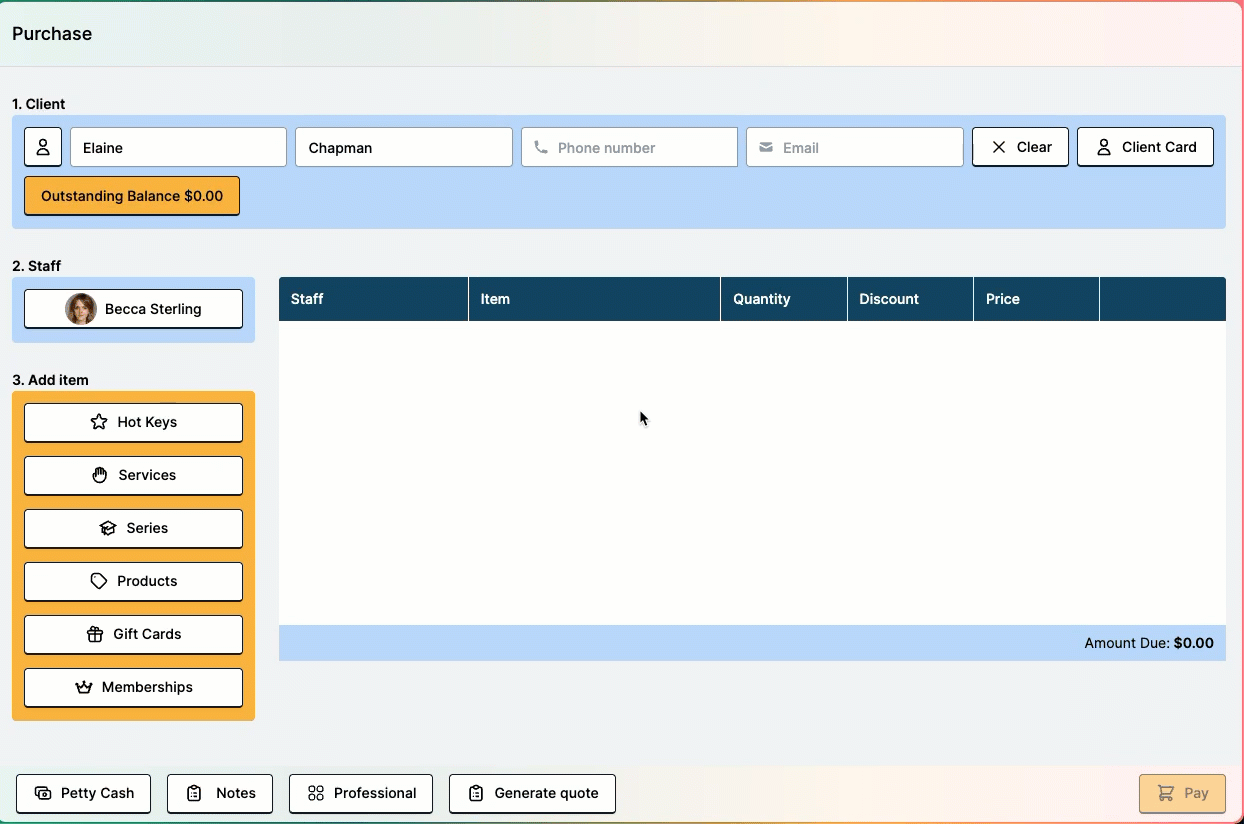
Task: Click the client profile icon button
Action: [x=43, y=147]
